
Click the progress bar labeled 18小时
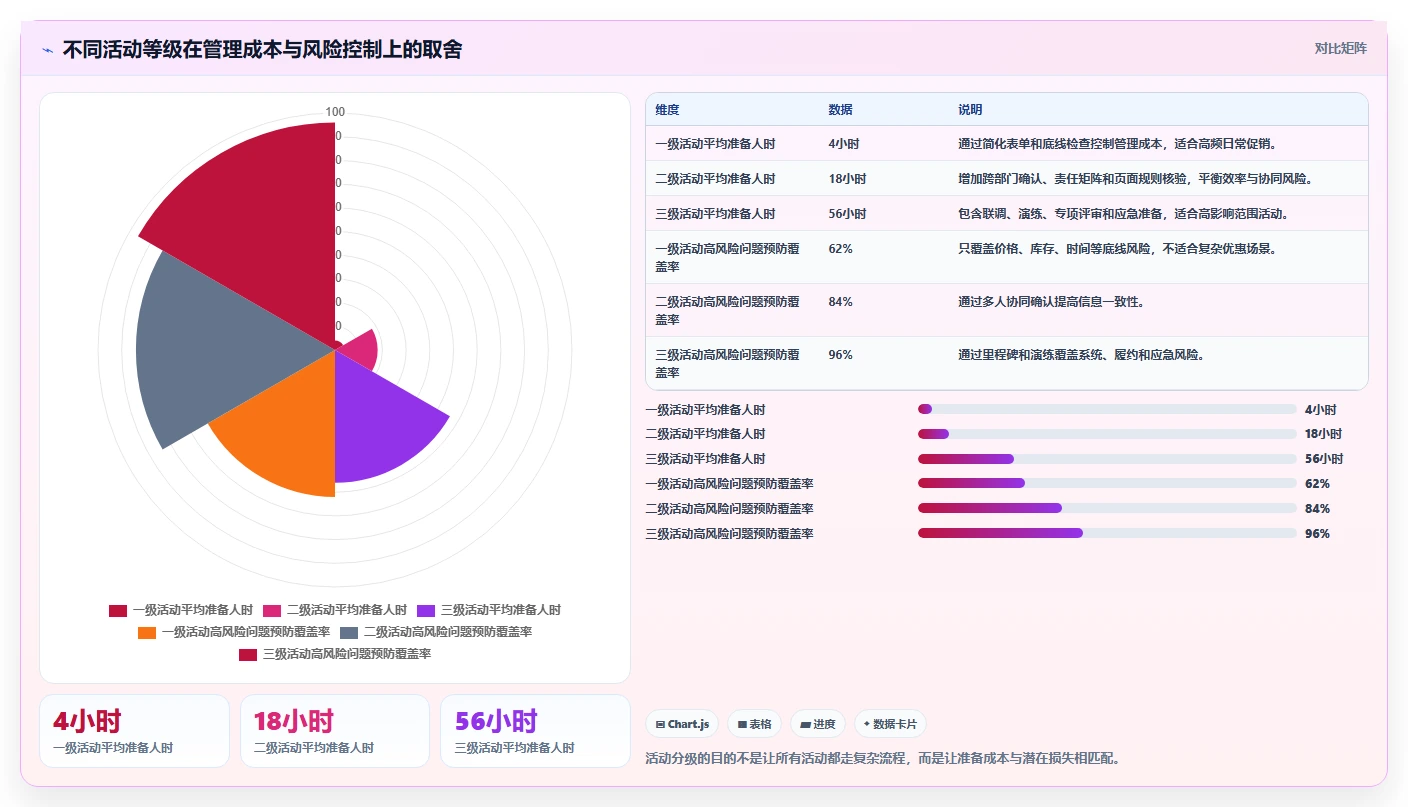click(1107, 434)
